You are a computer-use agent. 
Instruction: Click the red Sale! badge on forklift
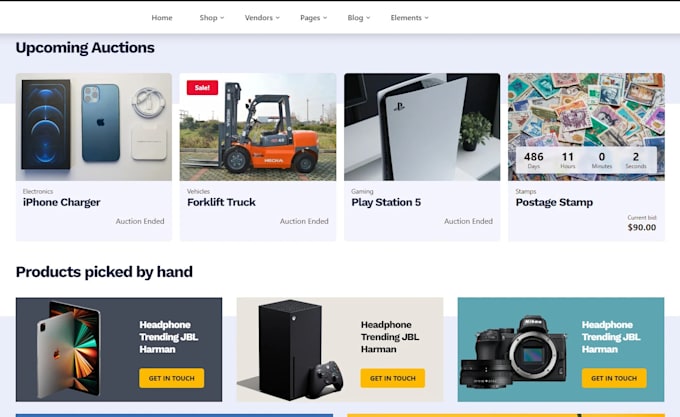click(x=202, y=88)
